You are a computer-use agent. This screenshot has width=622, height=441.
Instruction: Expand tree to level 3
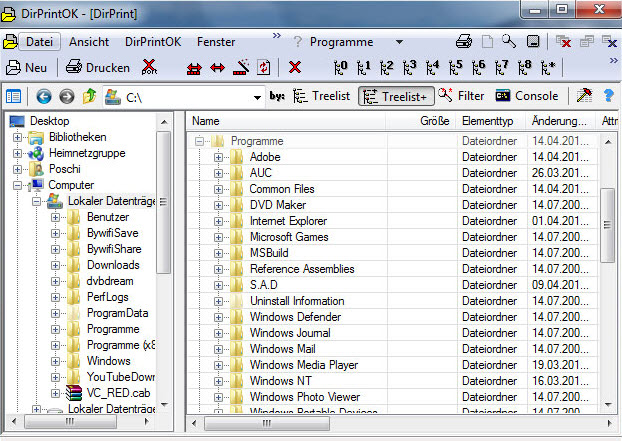(409, 67)
